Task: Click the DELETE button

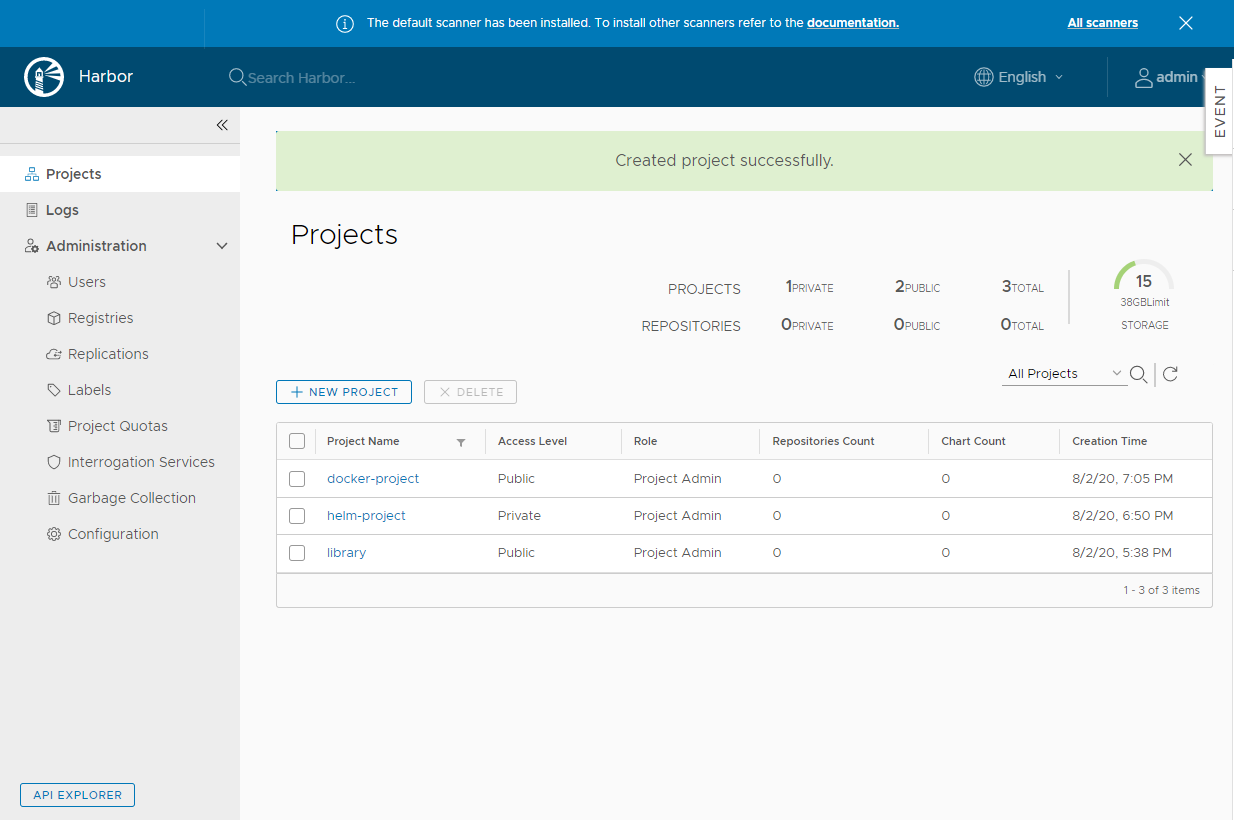Action: (470, 392)
